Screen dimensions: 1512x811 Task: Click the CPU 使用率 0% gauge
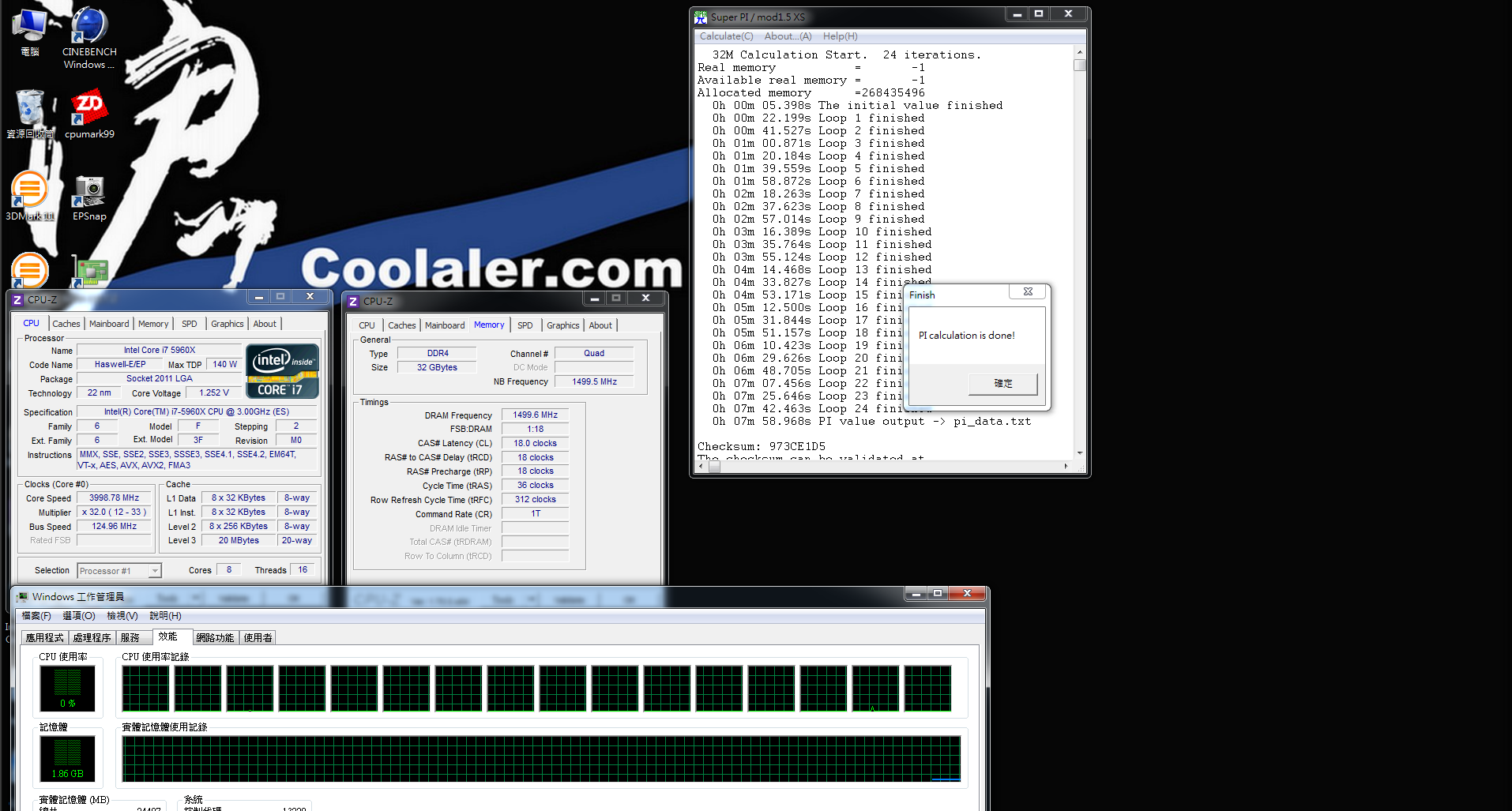coord(68,689)
